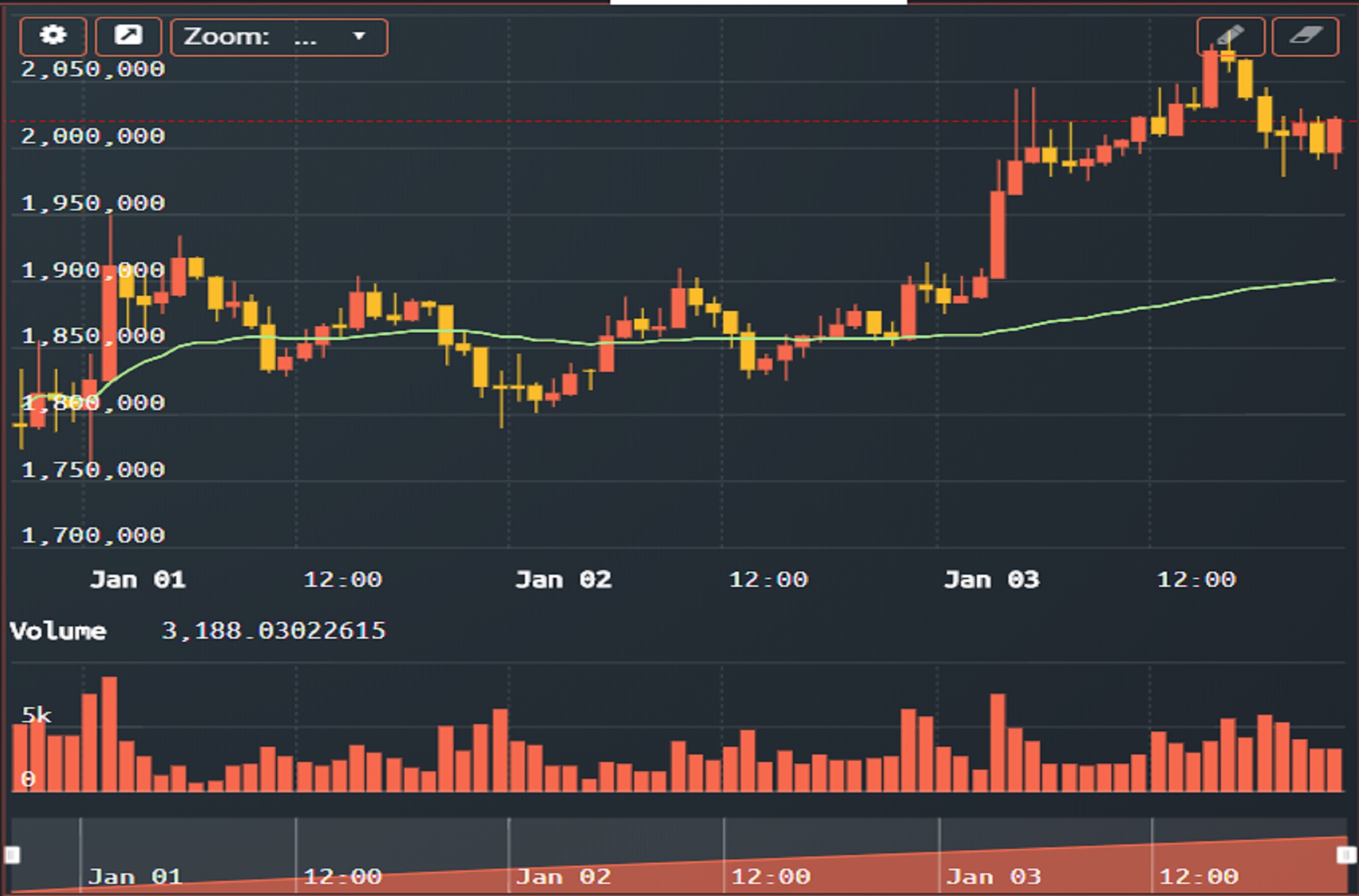Viewport: 1359px width, 896px height.
Task: Select the pencil drawing tool
Action: 1230,37
